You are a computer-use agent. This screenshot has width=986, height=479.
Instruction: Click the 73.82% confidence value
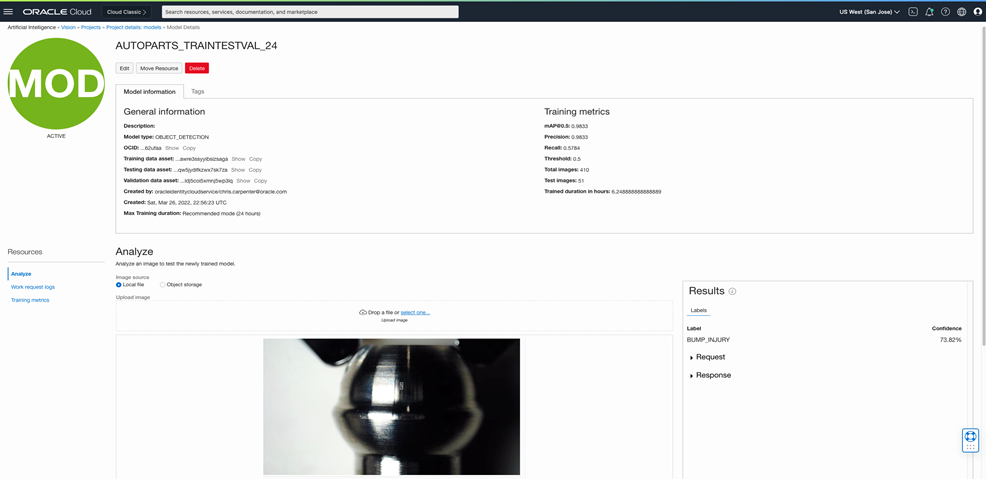click(x=951, y=339)
